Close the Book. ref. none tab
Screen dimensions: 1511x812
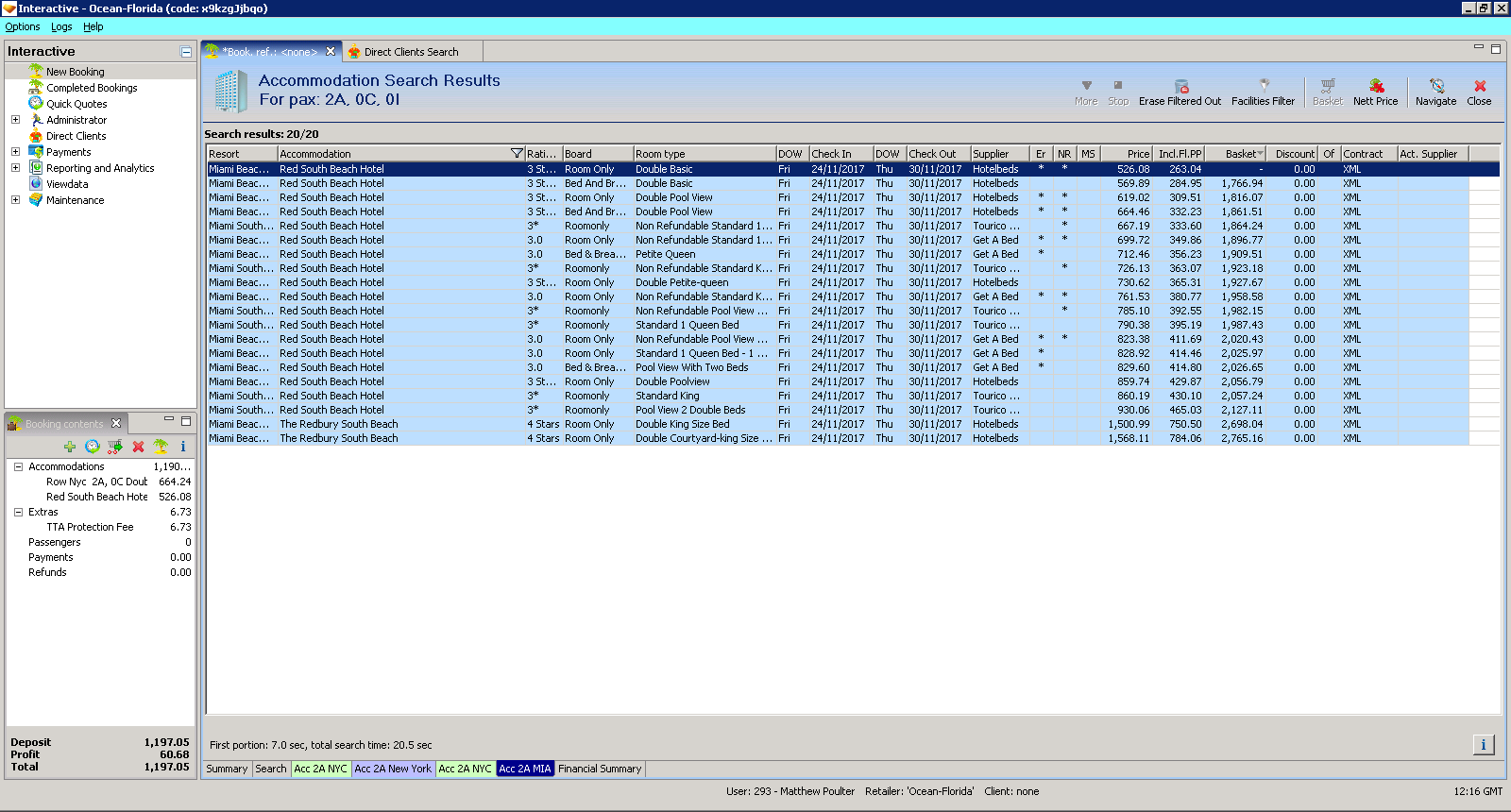click(x=331, y=52)
